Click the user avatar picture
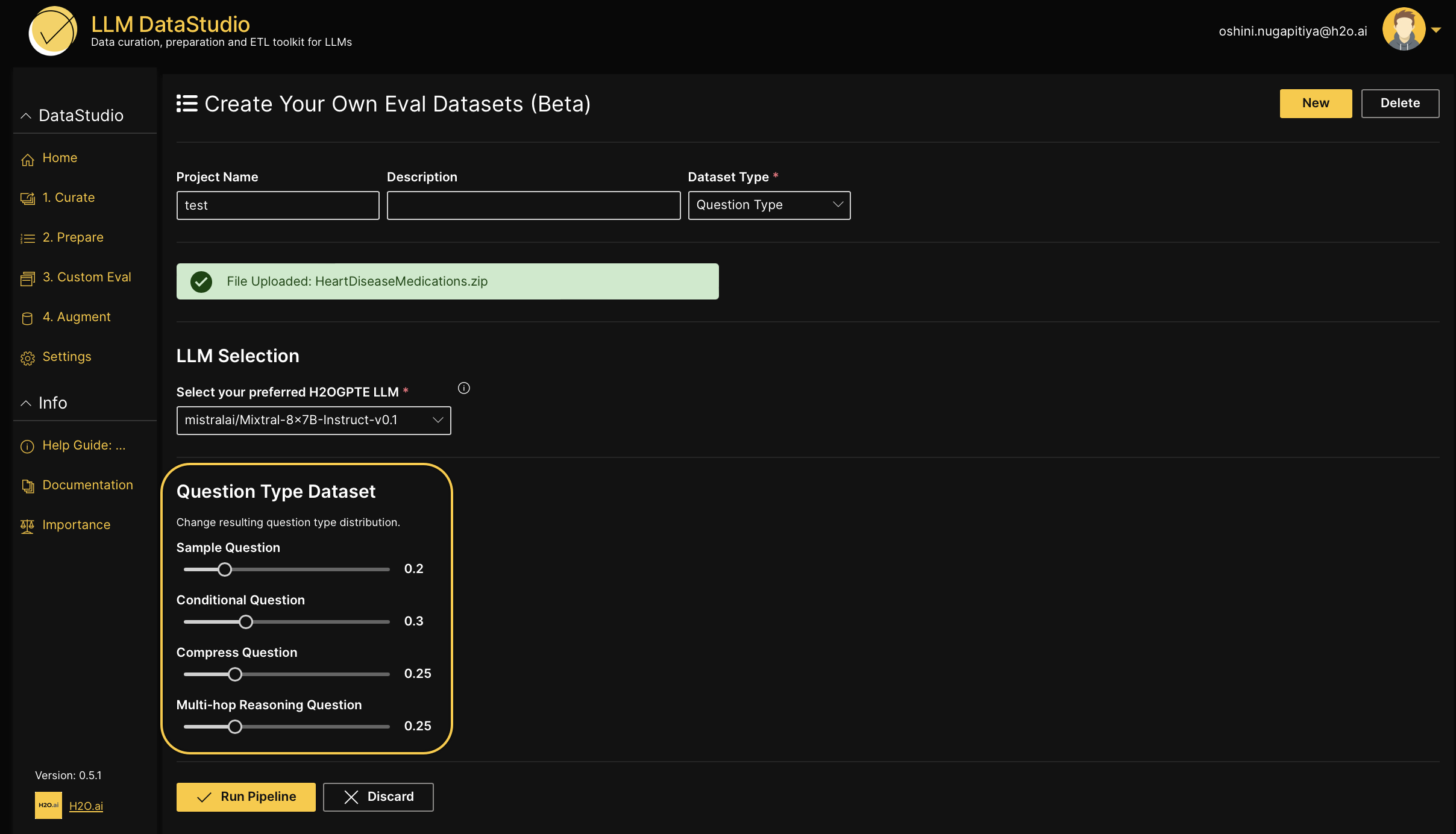 pos(1404,30)
